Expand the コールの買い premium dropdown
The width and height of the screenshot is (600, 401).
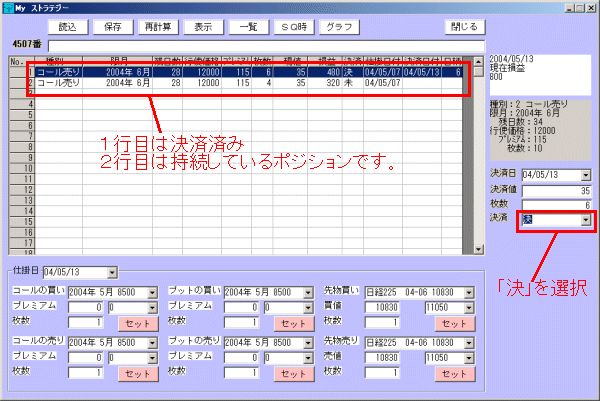click(x=152, y=307)
